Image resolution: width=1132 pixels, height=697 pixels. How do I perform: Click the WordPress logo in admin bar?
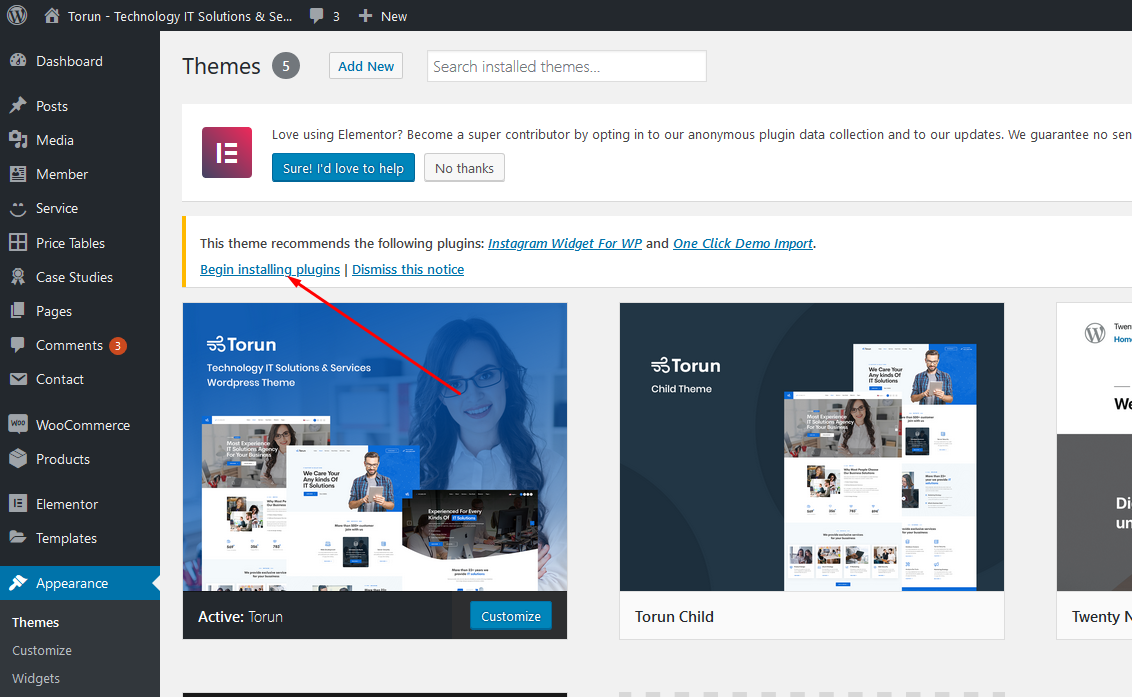click(17, 15)
